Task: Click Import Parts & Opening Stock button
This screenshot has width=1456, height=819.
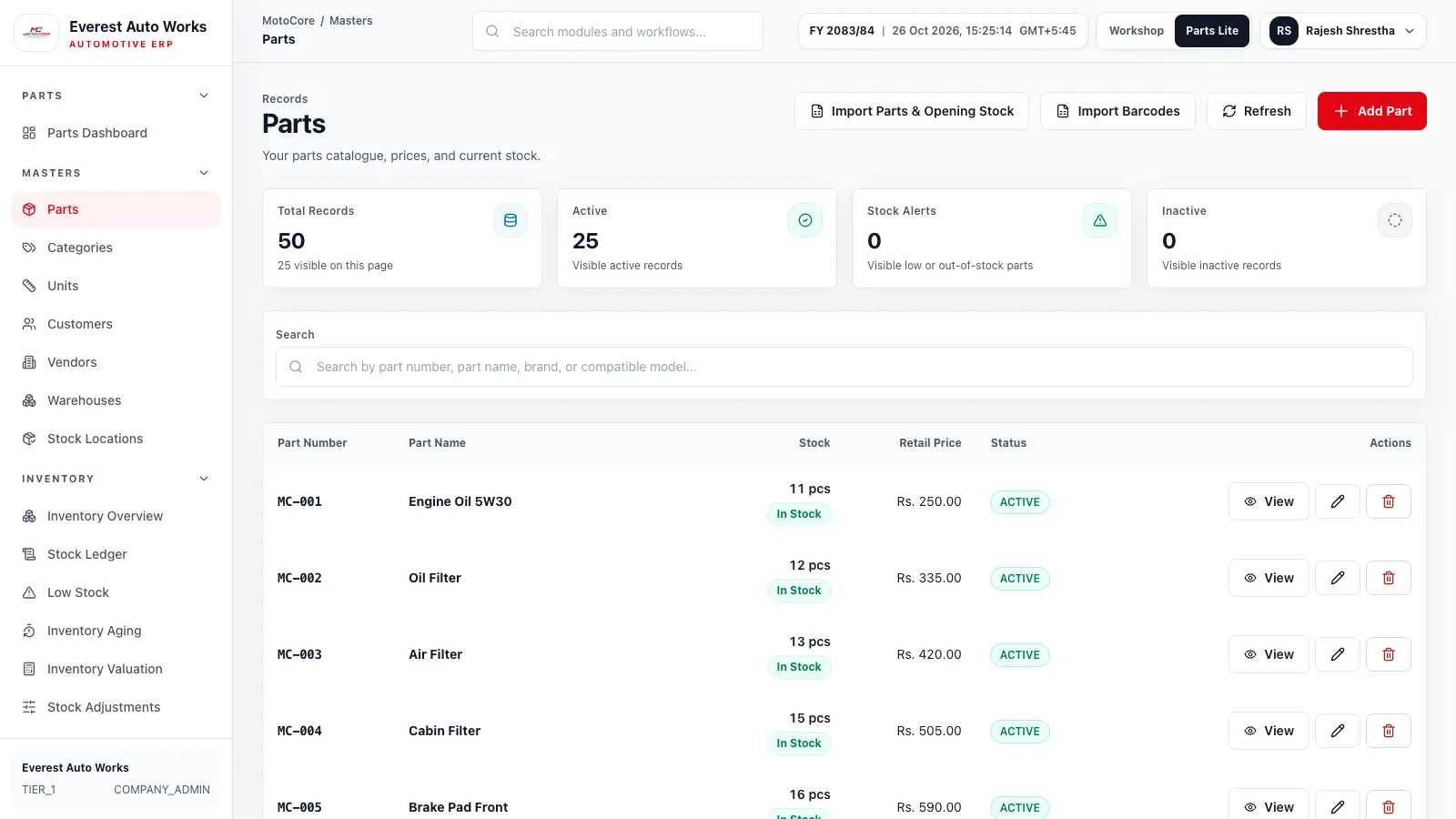Action: click(912, 111)
